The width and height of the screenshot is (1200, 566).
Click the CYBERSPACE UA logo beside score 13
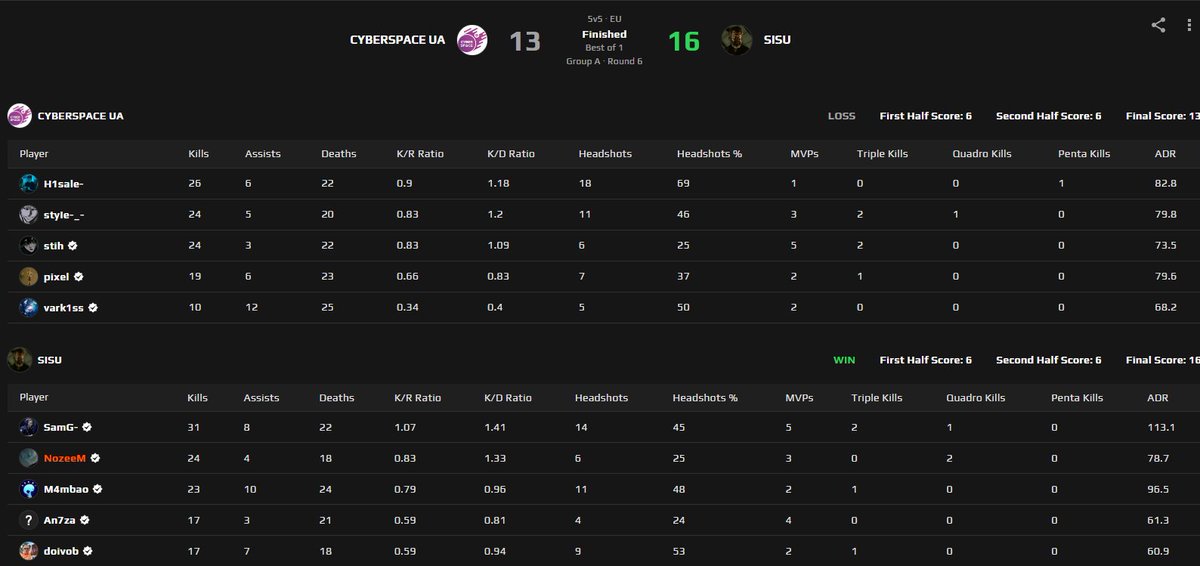click(x=472, y=40)
